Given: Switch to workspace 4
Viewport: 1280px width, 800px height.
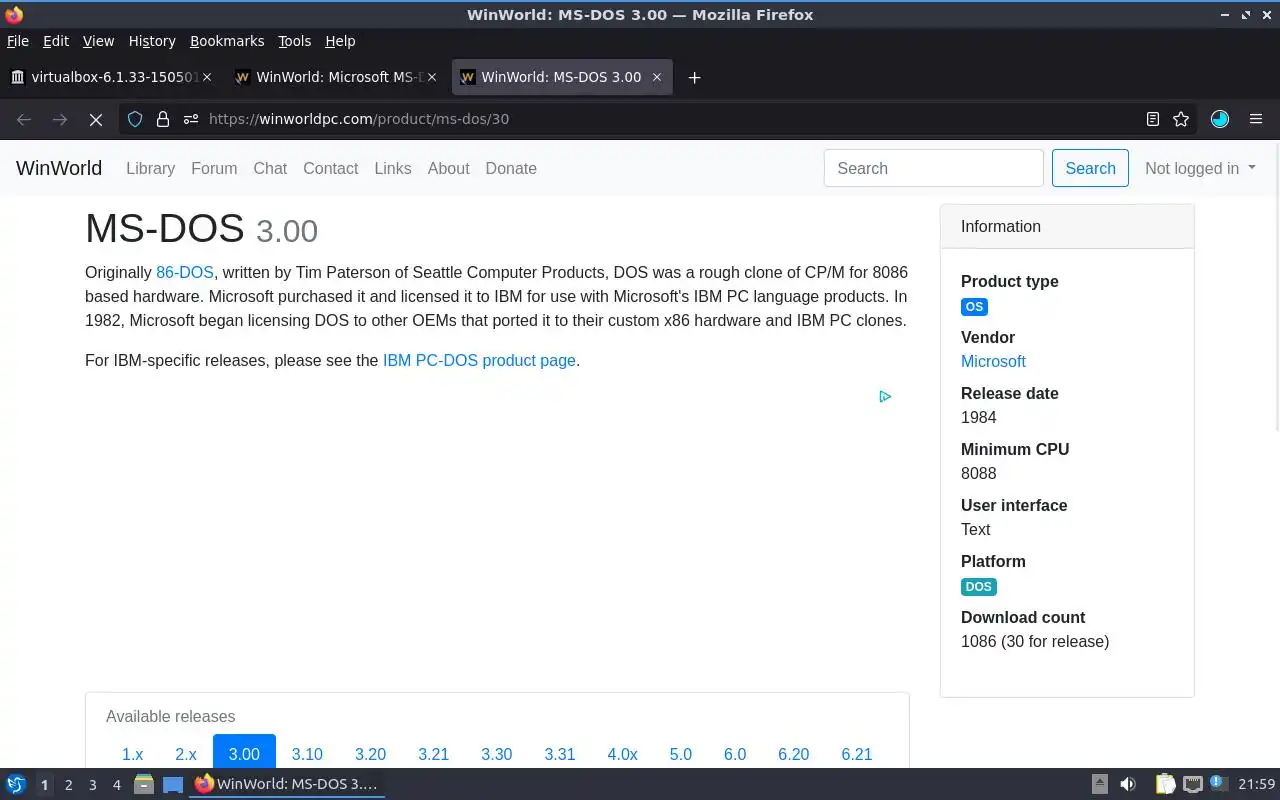Looking at the screenshot, I should tap(116, 785).
